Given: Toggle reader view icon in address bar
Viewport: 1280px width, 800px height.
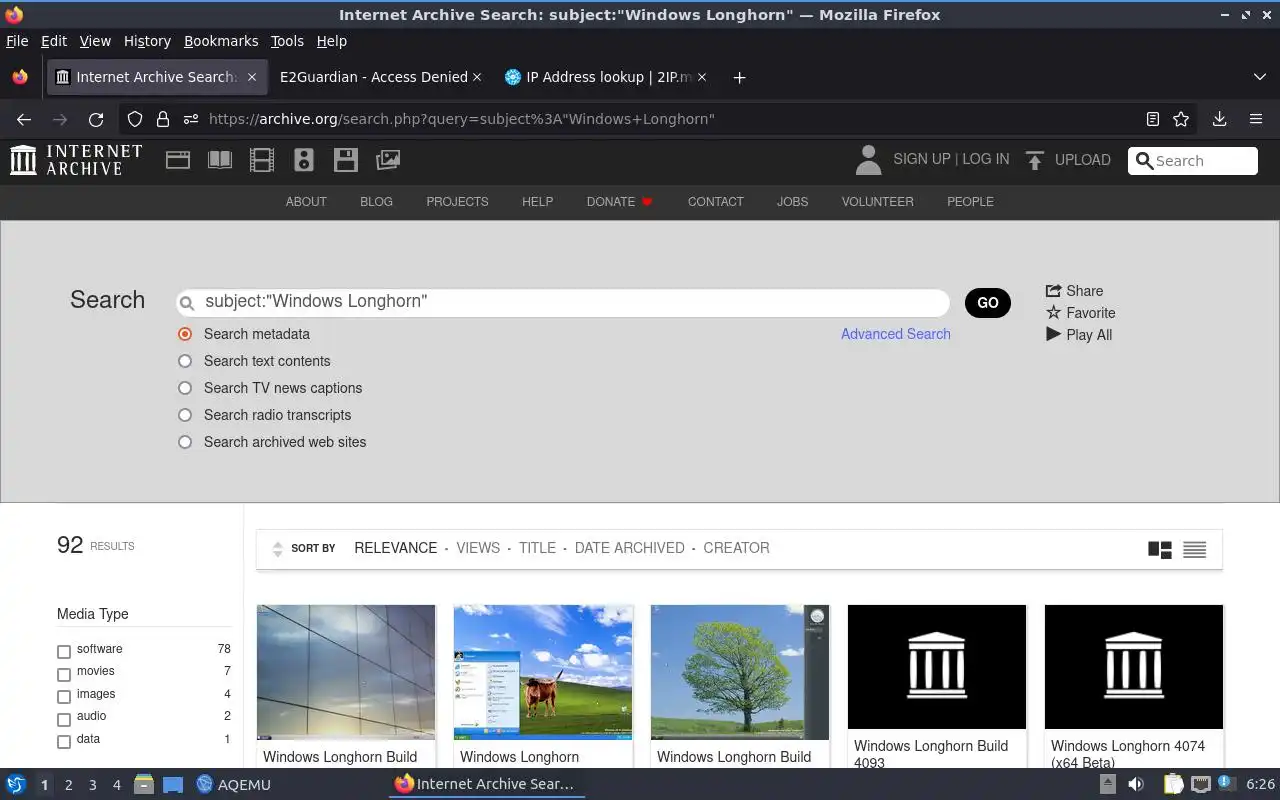Looking at the screenshot, I should [x=1153, y=119].
